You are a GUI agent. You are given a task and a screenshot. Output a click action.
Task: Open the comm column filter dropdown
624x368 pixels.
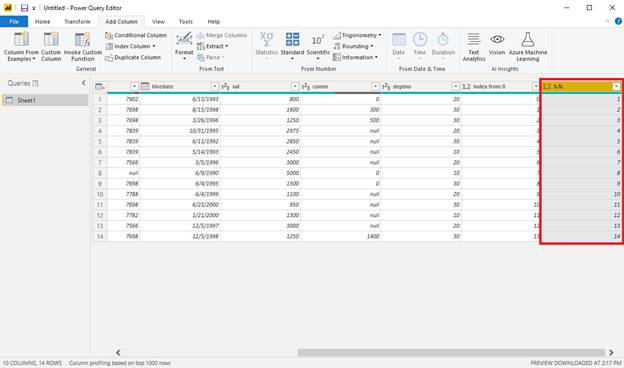375,86
